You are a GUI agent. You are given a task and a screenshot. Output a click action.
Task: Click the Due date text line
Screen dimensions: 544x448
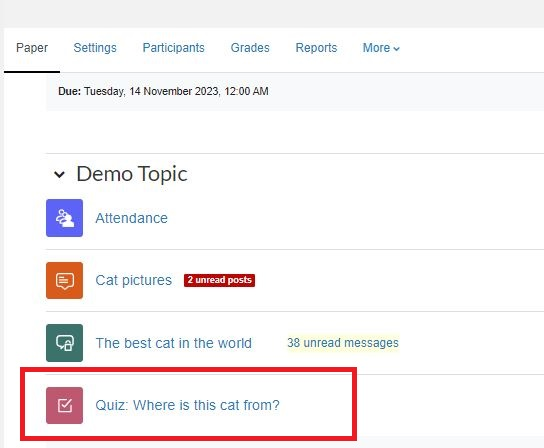coord(163,91)
